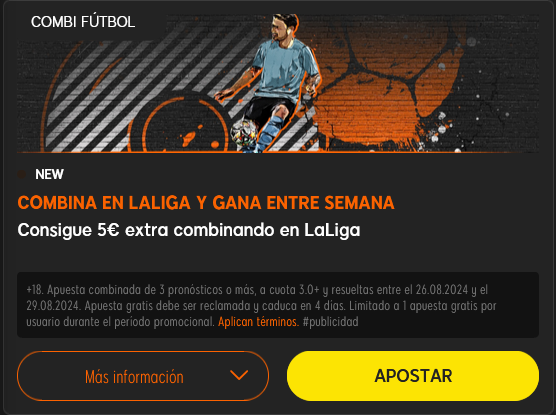
Task: Click the soccer ball at the player's feet
Action: click(243, 133)
